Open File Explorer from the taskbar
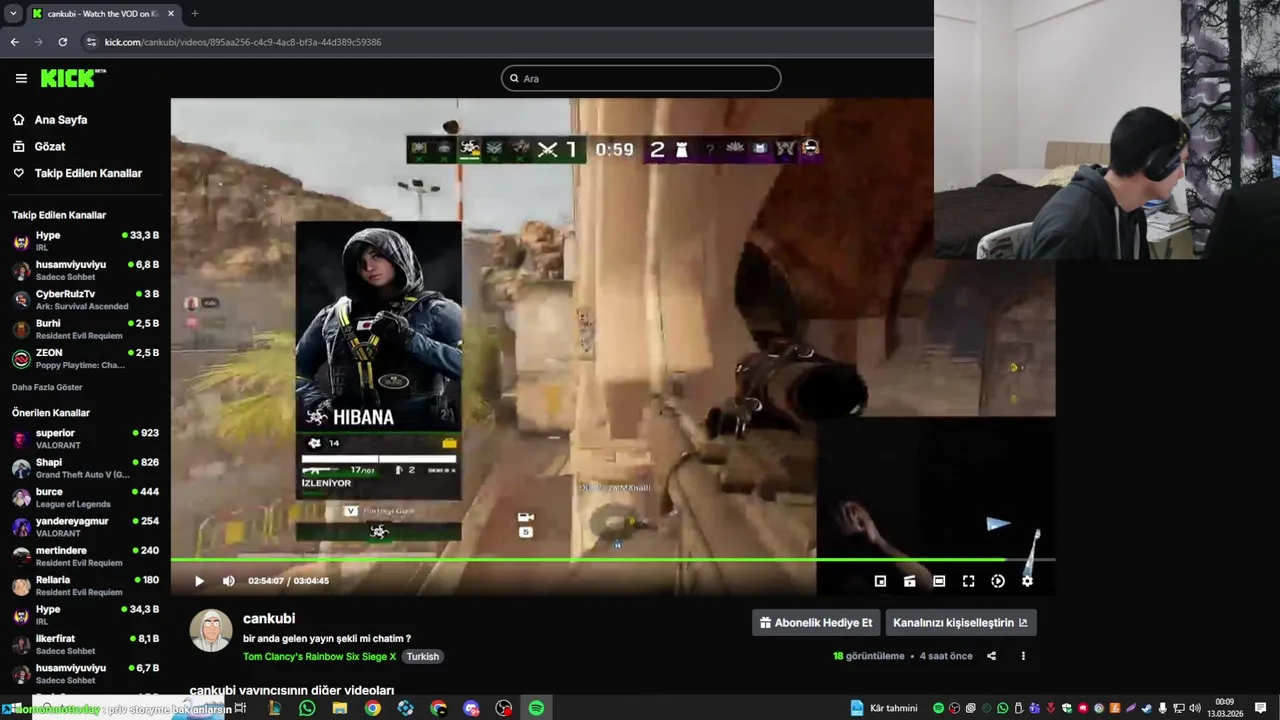The width and height of the screenshot is (1280, 720). click(x=340, y=708)
